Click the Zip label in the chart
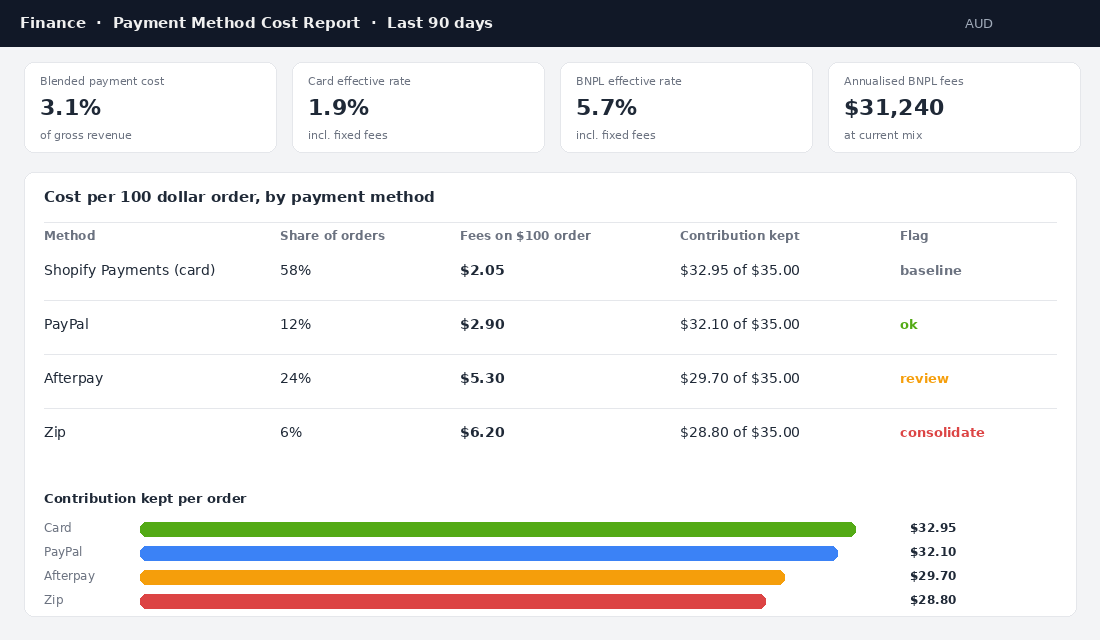1100x640 pixels. coord(53,600)
